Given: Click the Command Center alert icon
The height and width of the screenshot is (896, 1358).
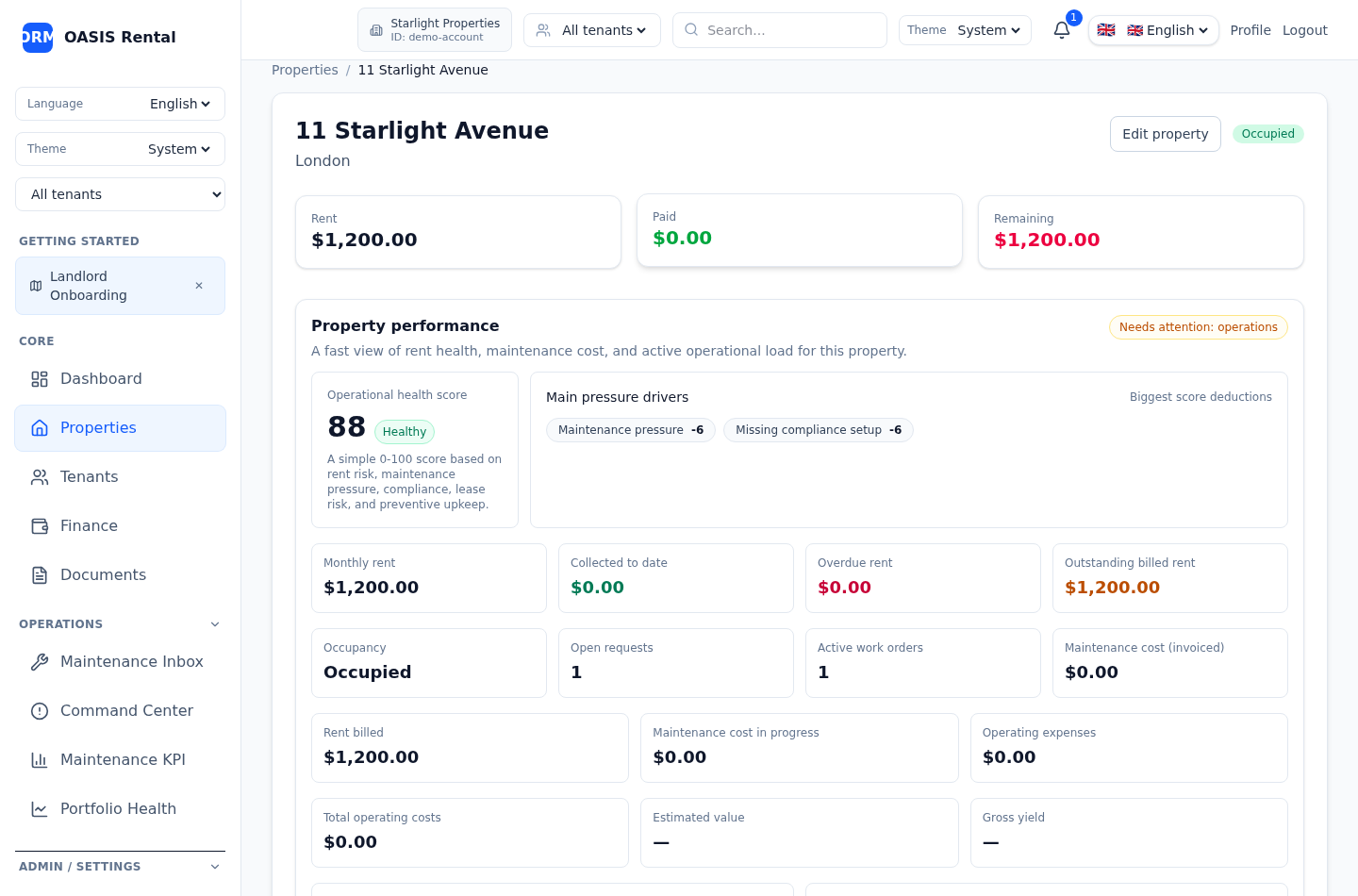Looking at the screenshot, I should pyautogui.click(x=40, y=711).
